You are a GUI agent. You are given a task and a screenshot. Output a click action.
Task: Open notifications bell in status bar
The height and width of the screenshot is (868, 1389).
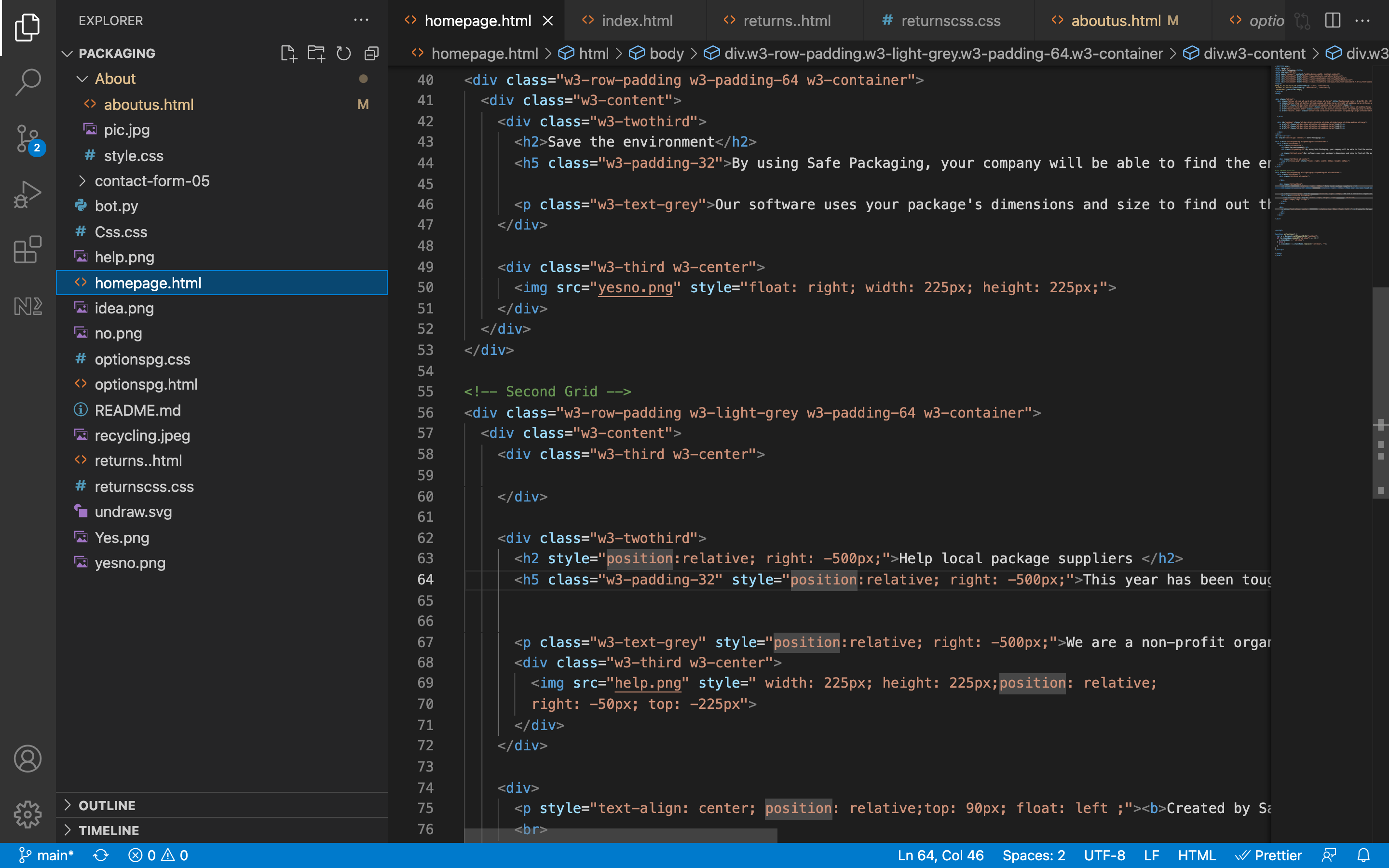(x=1364, y=855)
